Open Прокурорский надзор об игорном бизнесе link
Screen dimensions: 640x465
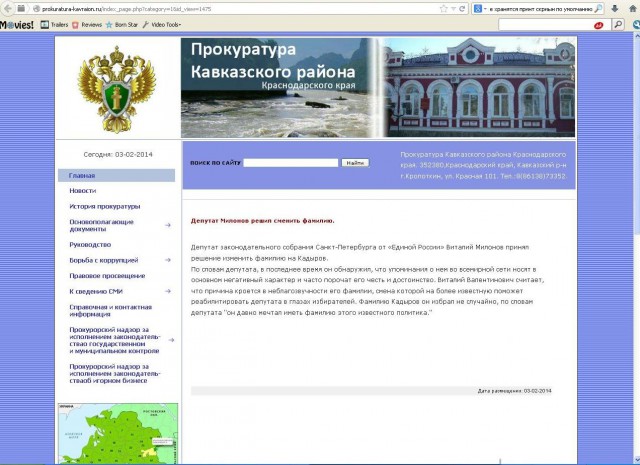(x=115, y=374)
